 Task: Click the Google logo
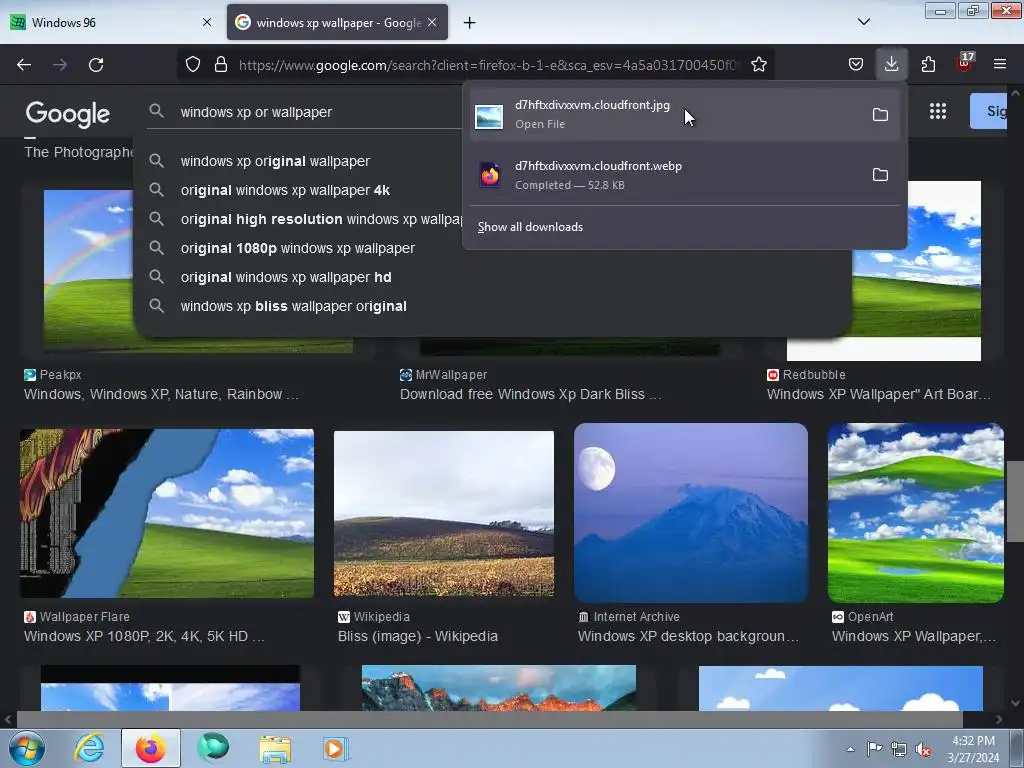pos(67,114)
